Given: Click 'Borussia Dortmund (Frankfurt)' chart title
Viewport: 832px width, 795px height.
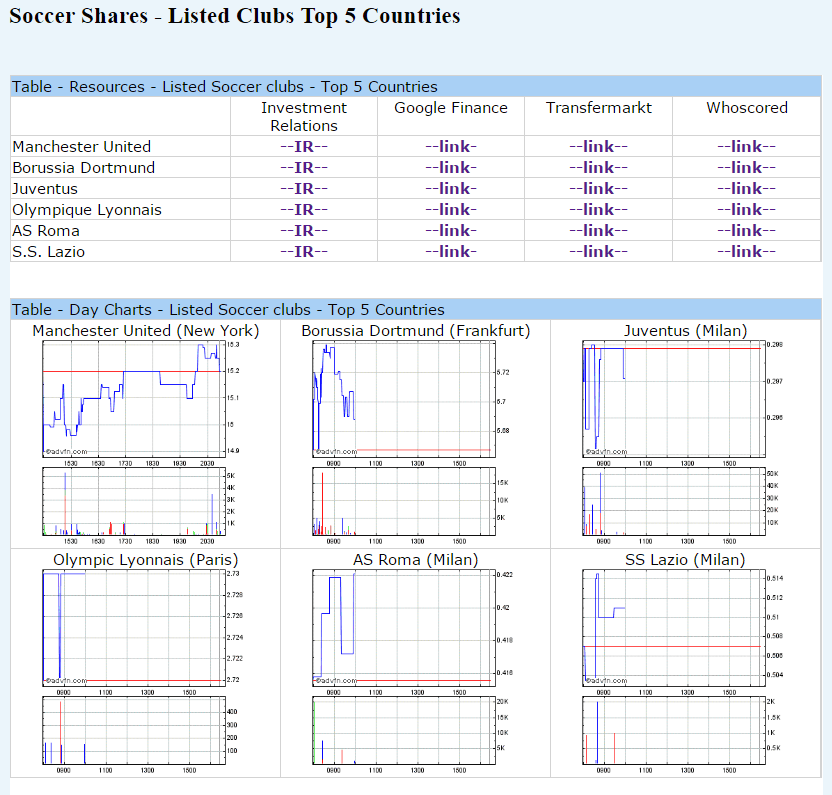Looking at the screenshot, I should (x=416, y=331).
